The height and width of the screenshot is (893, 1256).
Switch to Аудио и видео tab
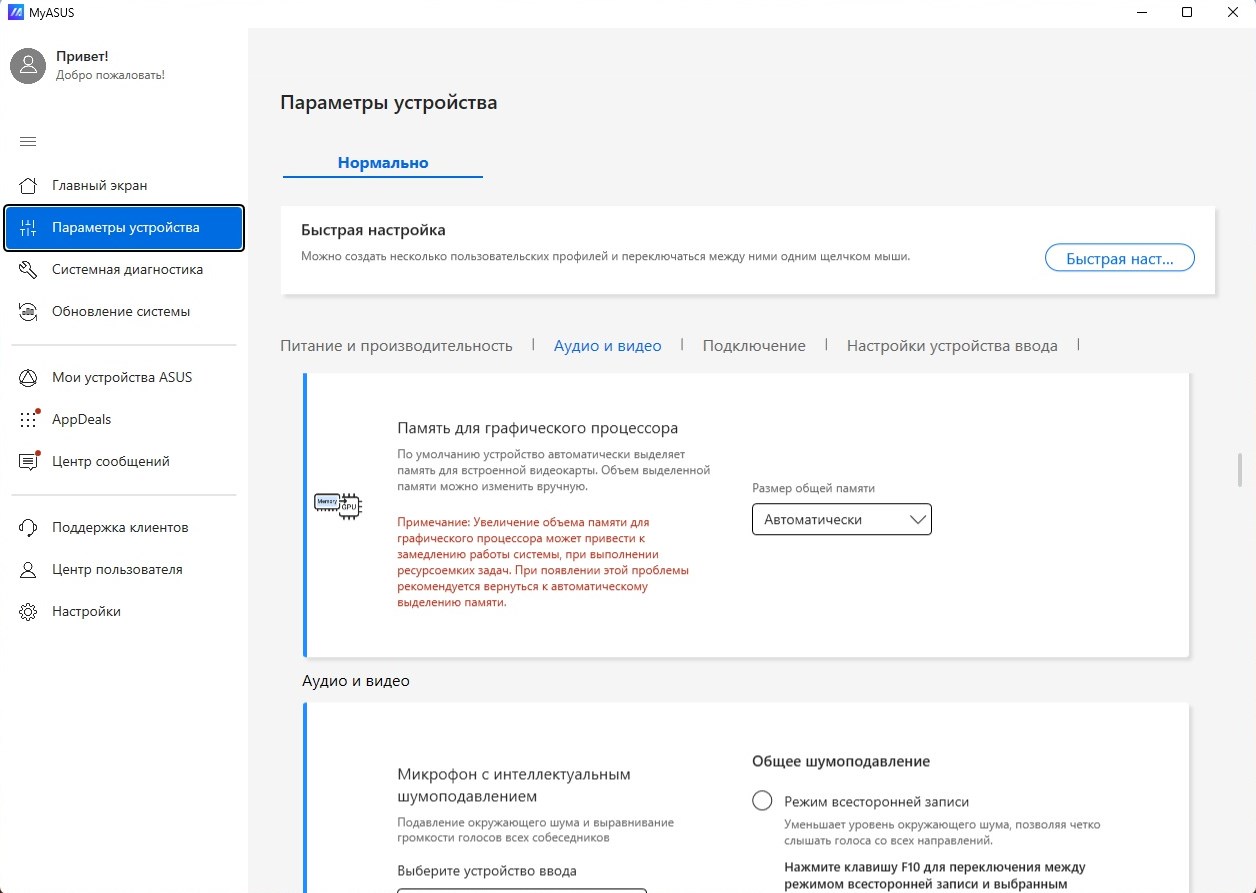click(608, 345)
